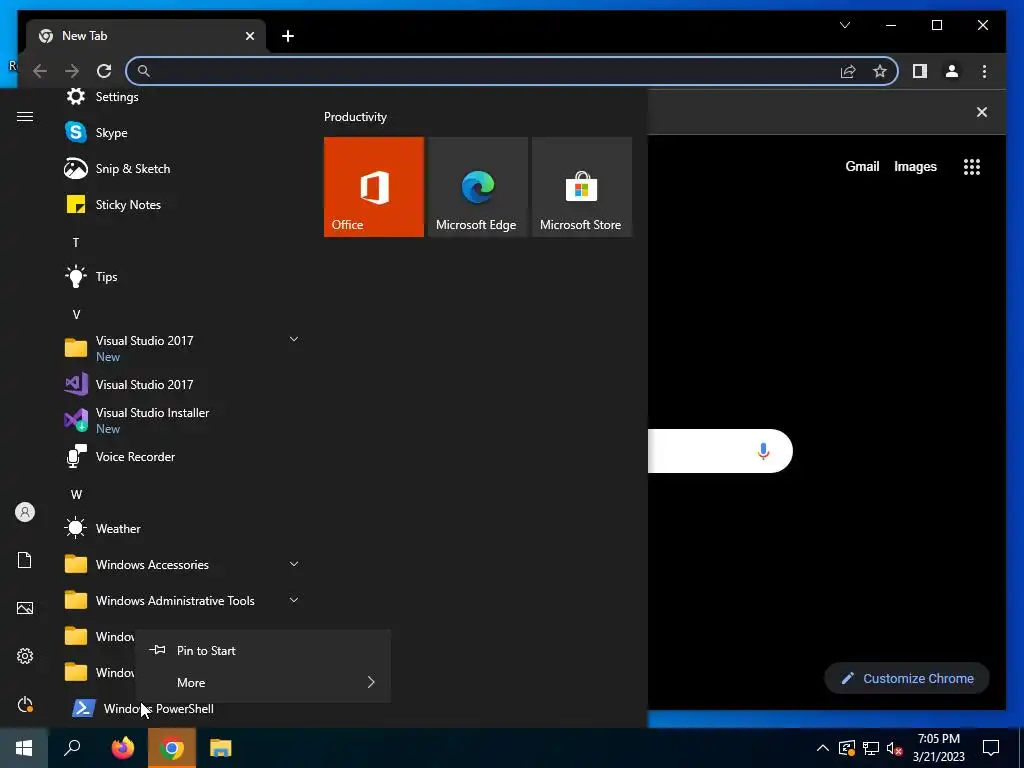This screenshot has width=1024, height=768.
Task: Open Firefox from the taskbar
Action: (x=123, y=748)
